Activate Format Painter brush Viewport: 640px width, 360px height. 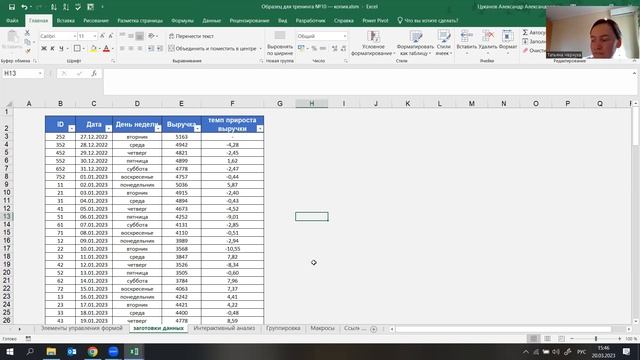[27, 51]
